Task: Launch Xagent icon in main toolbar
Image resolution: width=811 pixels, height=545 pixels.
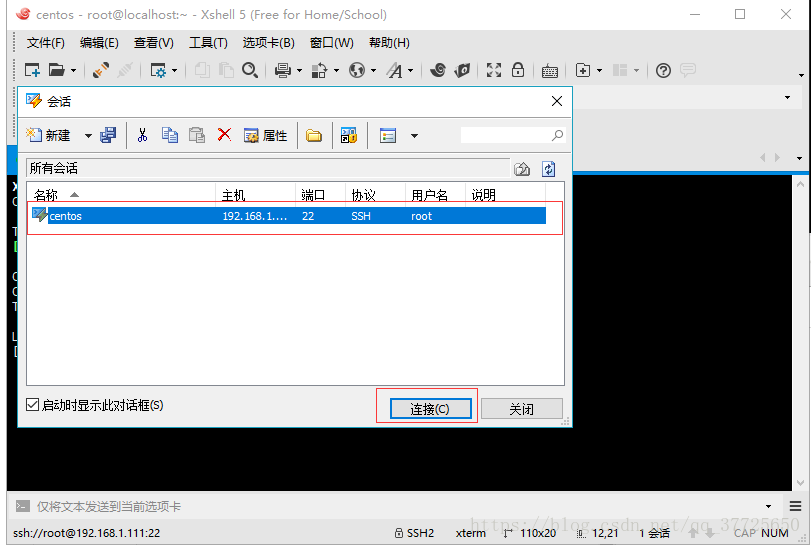Action: click(x=462, y=70)
